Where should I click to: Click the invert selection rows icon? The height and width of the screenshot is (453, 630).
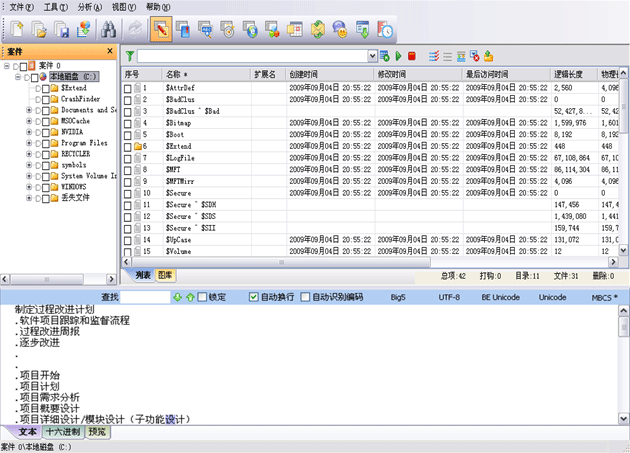(461, 56)
